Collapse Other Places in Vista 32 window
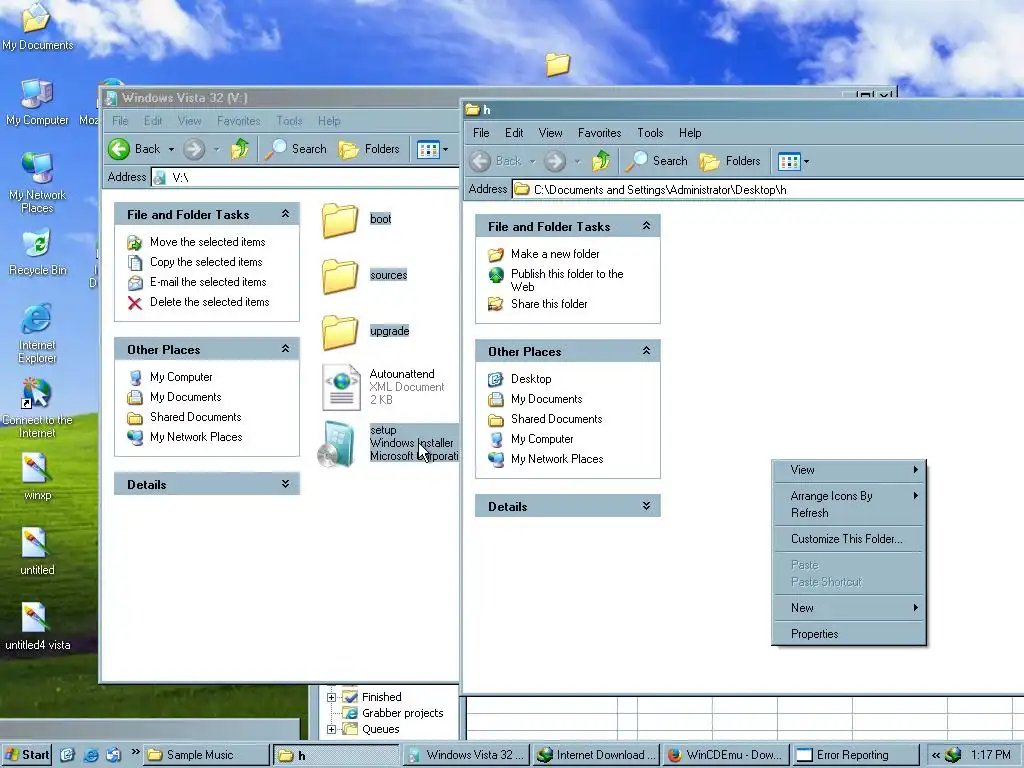 pyautogui.click(x=285, y=349)
